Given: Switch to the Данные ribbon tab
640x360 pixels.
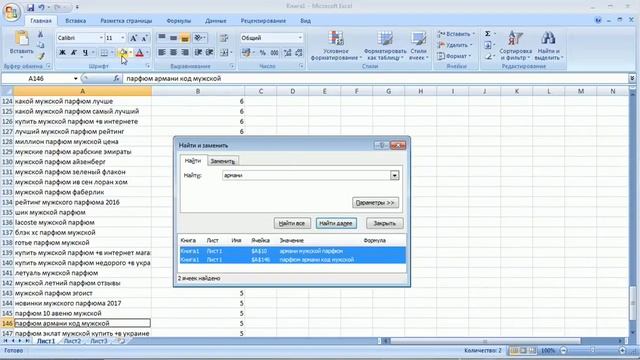Looking at the screenshot, I should tap(216, 21).
